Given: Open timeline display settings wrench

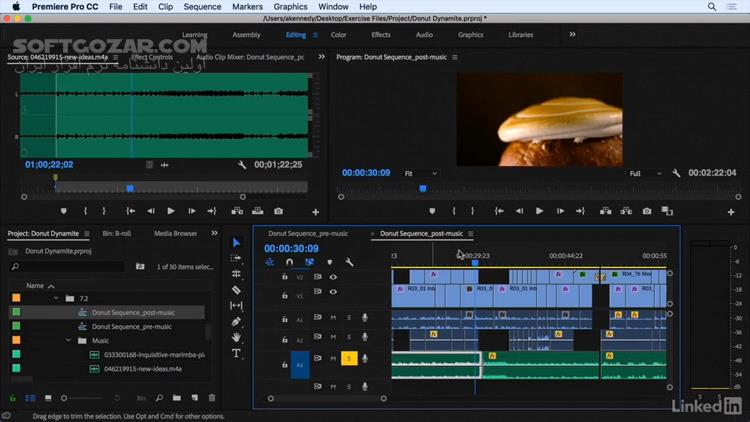Looking at the screenshot, I should (x=349, y=262).
